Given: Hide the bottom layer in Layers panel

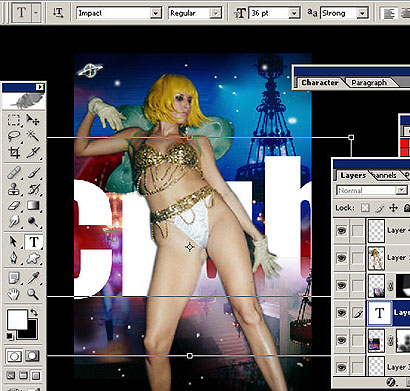Looking at the screenshot, I should tap(341, 367).
